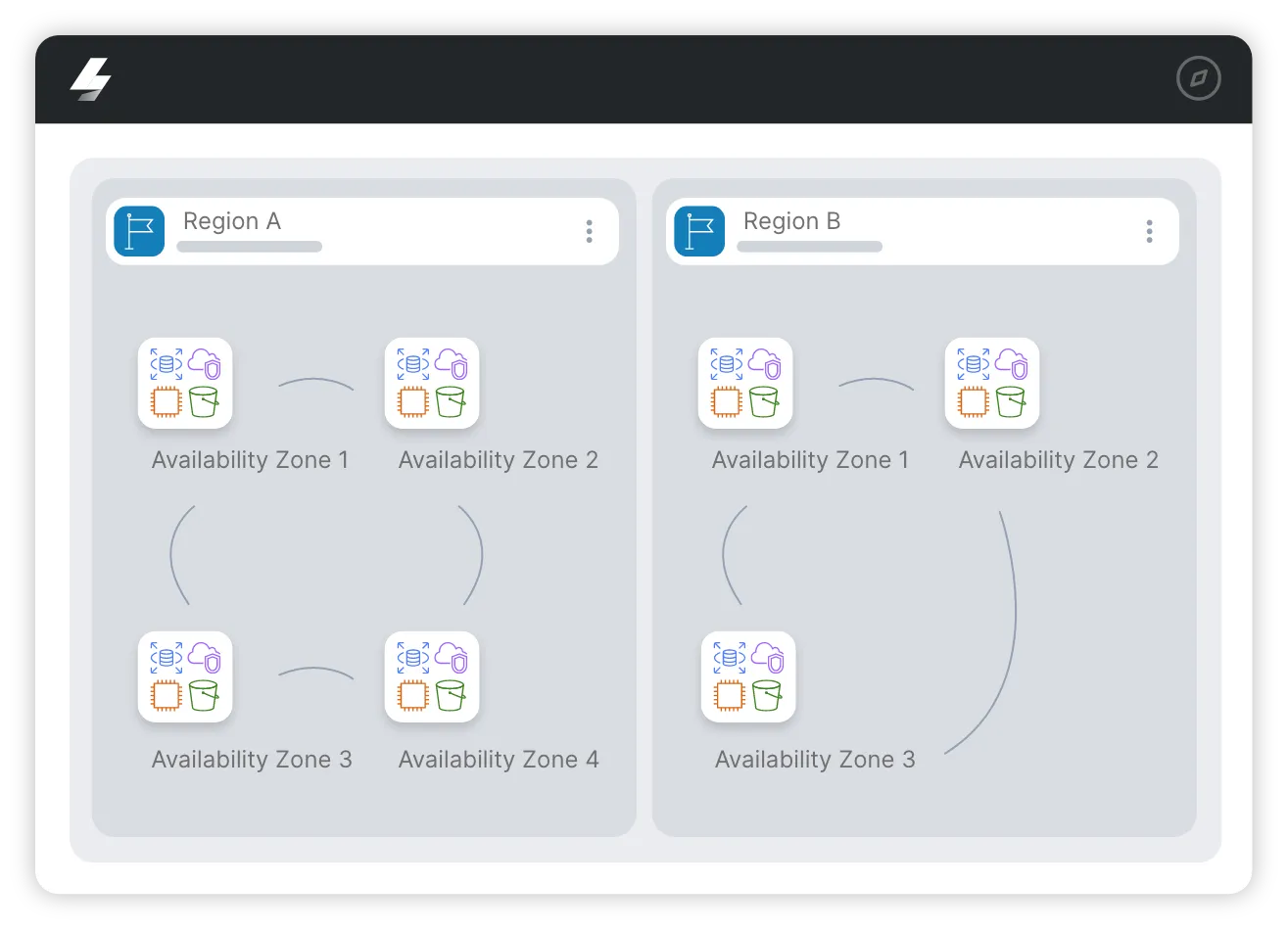Click database icon in Region B Zone 3
Screen dimensions: 1288x930
click(x=730, y=658)
